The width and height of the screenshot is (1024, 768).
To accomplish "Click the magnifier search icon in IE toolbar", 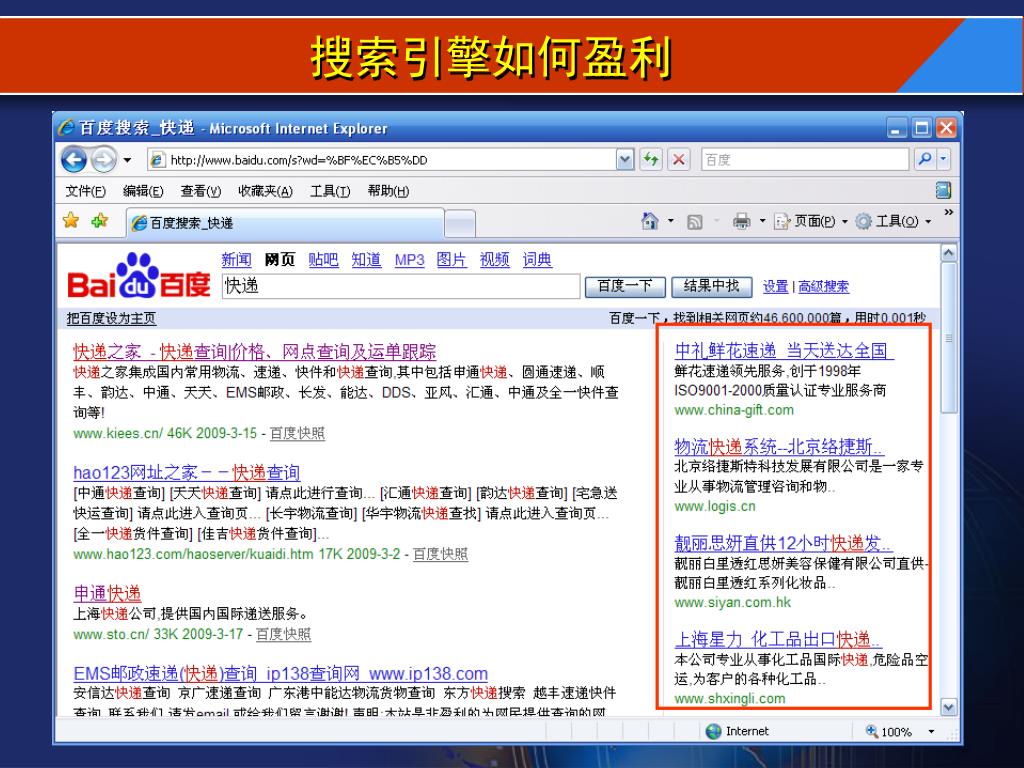I will point(925,159).
